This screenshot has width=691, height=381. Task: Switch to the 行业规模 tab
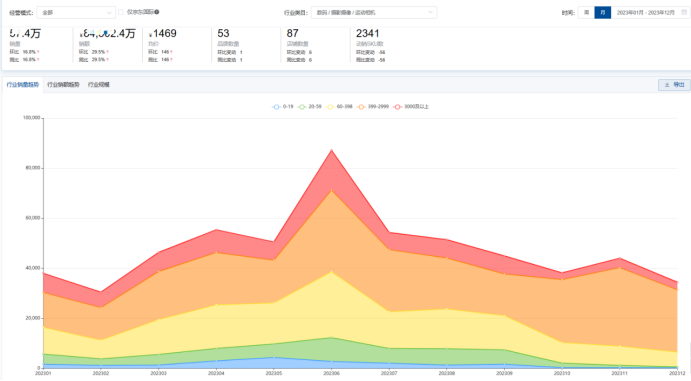click(99, 85)
